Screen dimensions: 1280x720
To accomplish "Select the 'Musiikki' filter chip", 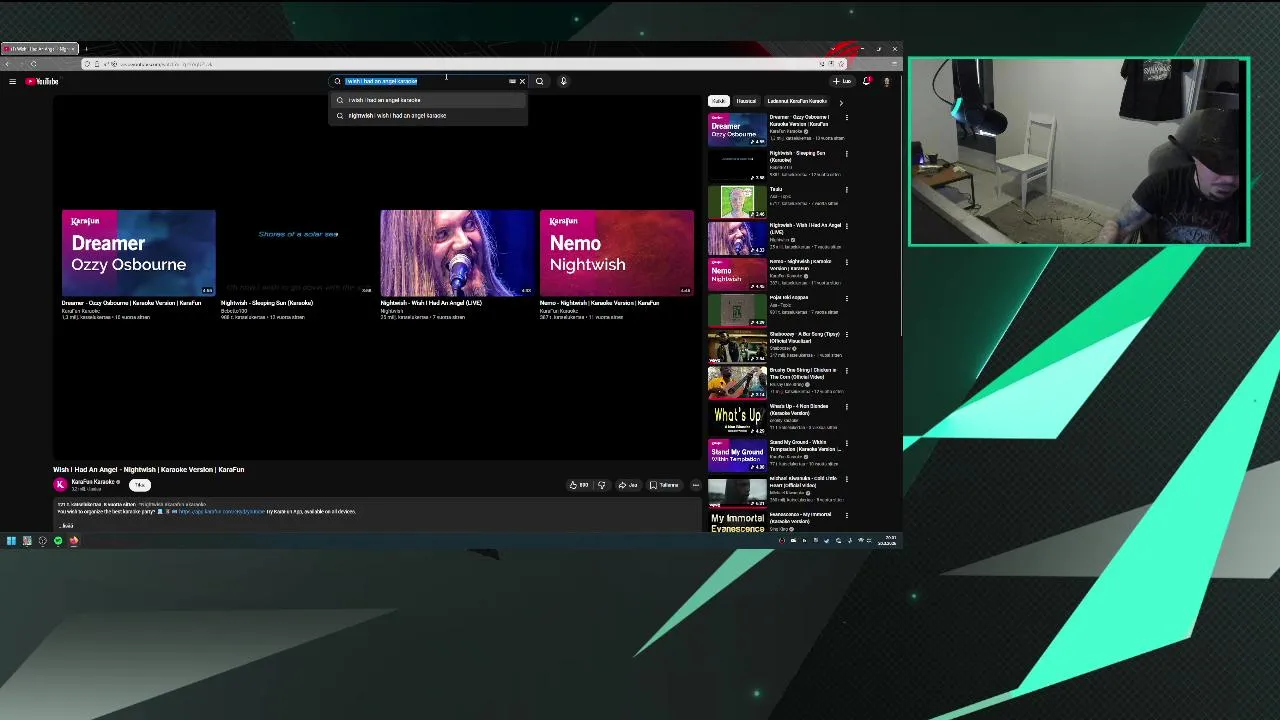I will 746,101.
